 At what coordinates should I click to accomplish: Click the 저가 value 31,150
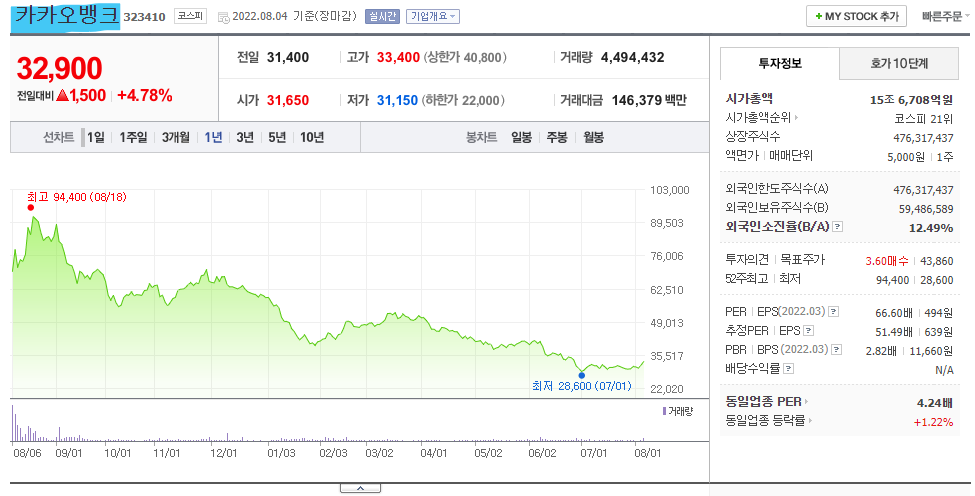tap(397, 100)
